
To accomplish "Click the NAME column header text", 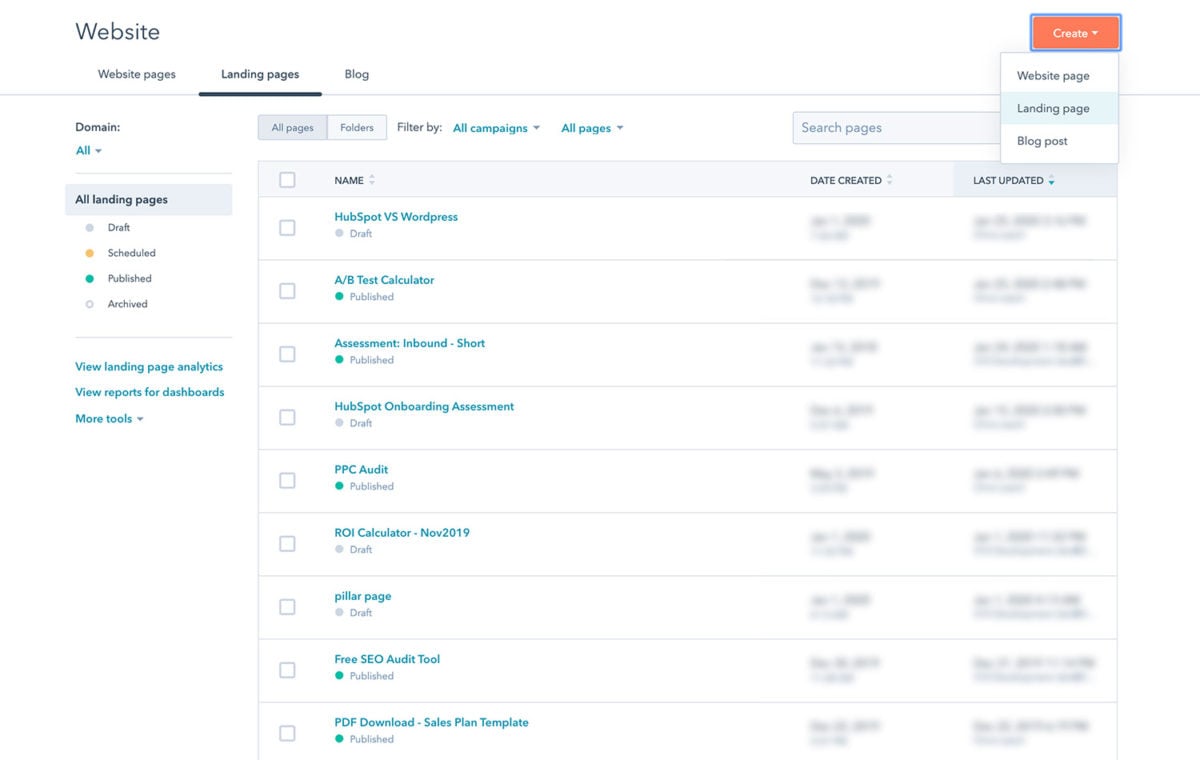I will (349, 181).
